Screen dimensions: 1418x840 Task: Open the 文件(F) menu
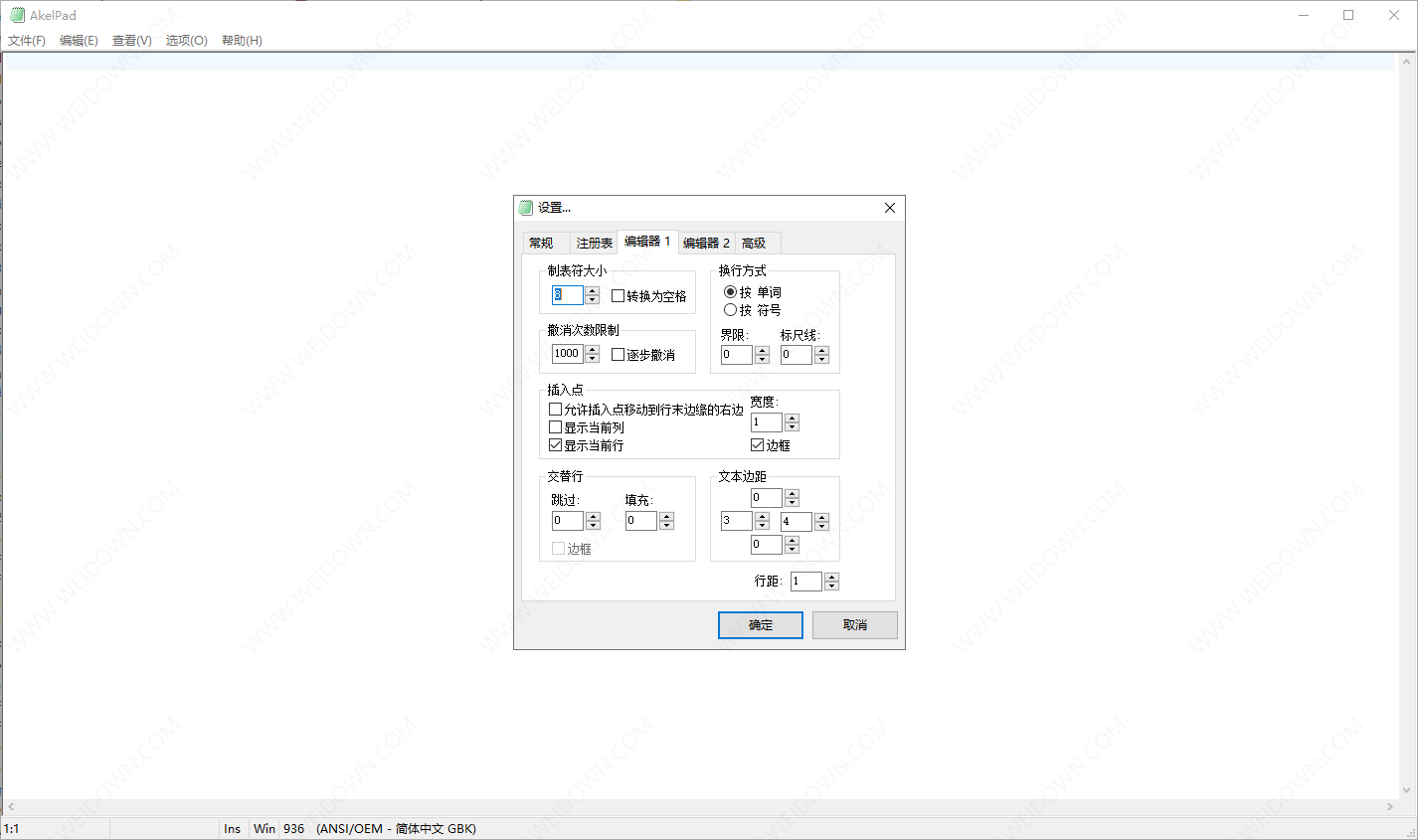tap(27, 41)
